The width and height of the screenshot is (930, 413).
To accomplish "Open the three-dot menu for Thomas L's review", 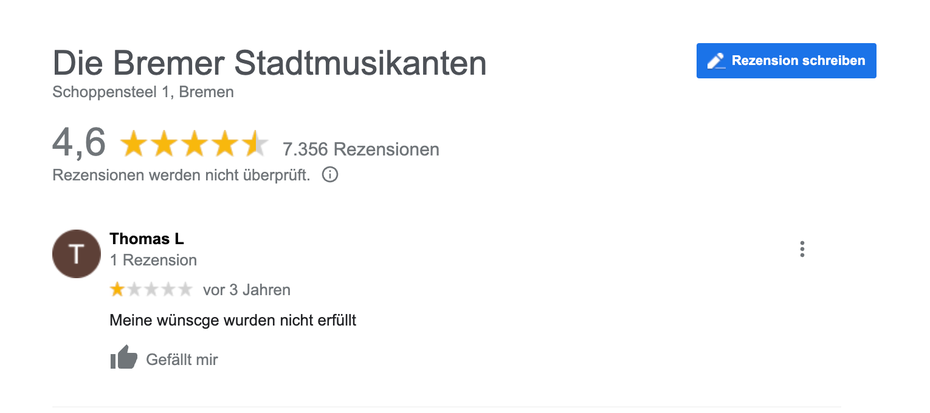I will [802, 250].
